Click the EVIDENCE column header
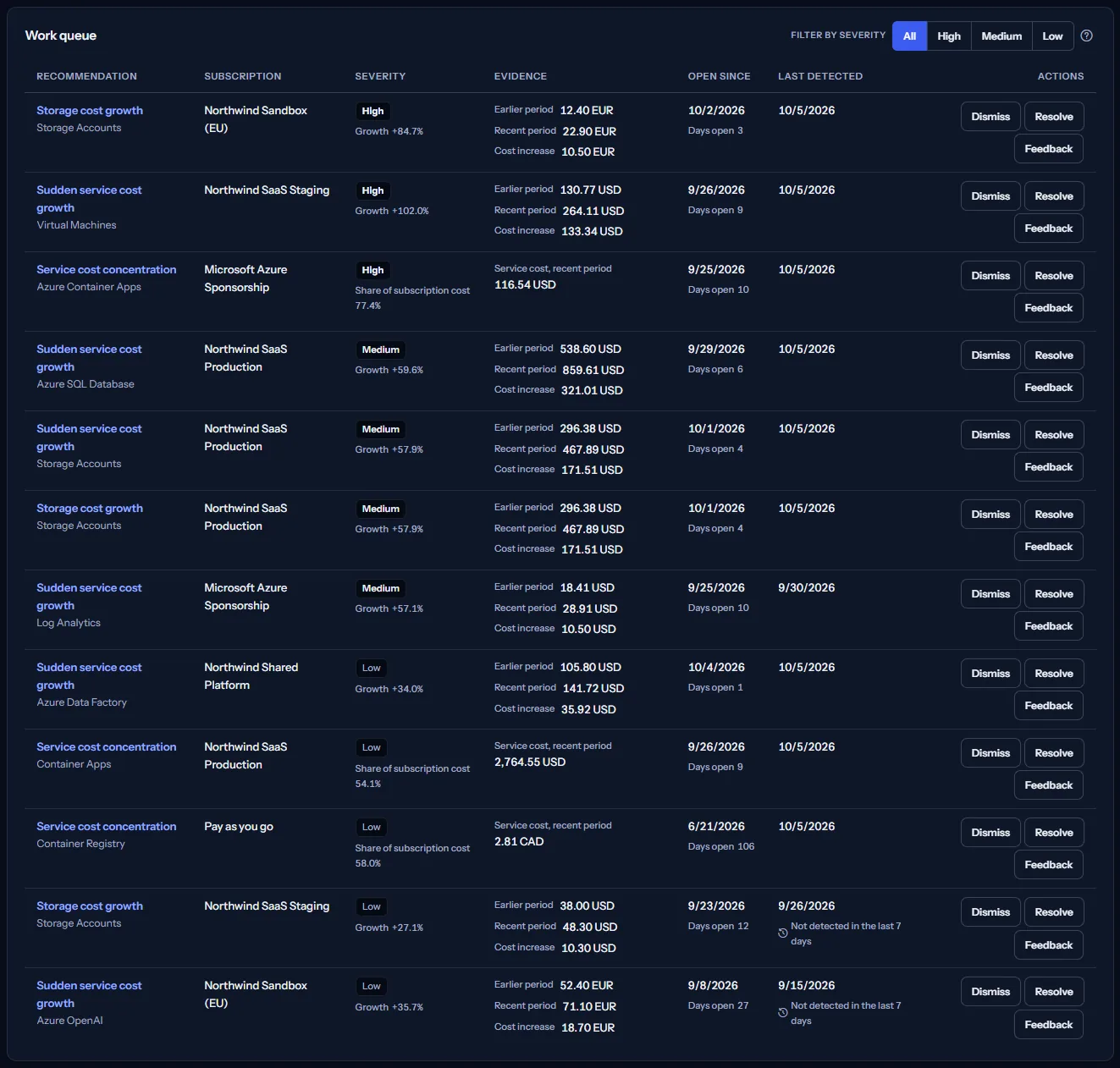The width and height of the screenshot is (1120, 1068). coord(521,76)
